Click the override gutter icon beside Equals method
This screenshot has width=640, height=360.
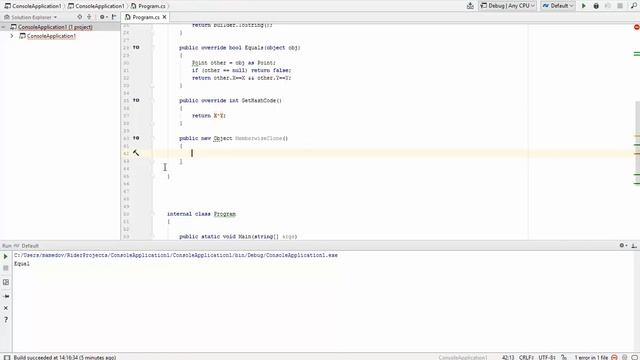136,47
